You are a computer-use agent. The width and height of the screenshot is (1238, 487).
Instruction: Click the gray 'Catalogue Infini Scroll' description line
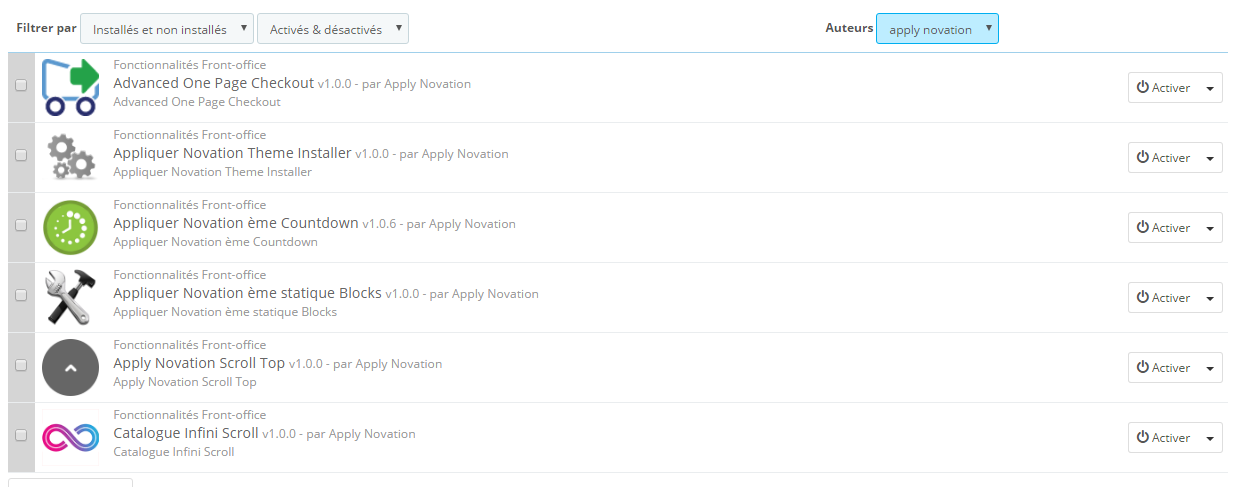tap(174, 452)
